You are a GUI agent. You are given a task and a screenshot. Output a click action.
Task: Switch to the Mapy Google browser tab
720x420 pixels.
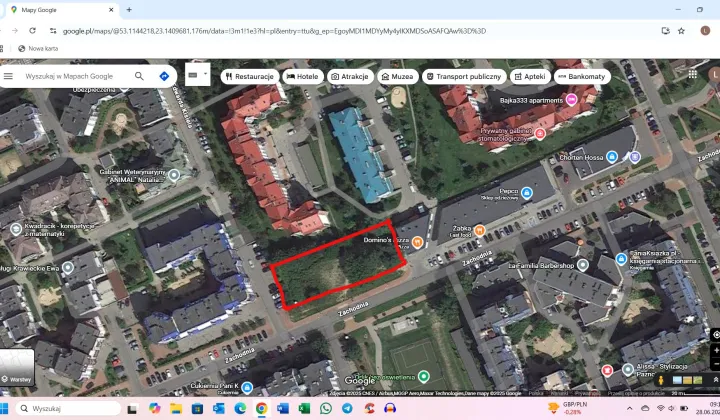click(60, 10)
